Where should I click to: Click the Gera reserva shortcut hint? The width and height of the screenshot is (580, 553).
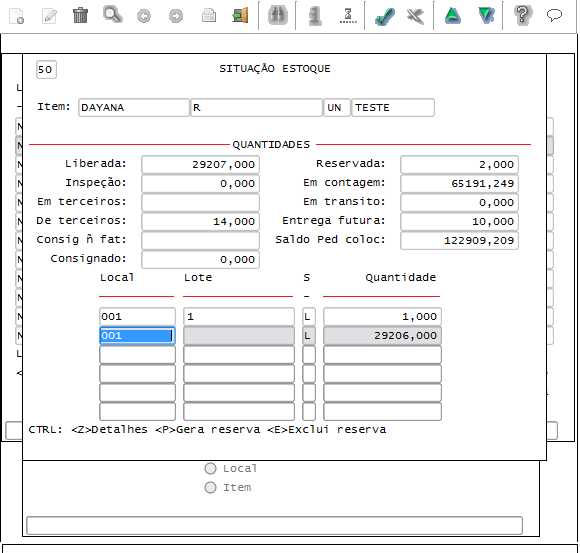[208, 429]
